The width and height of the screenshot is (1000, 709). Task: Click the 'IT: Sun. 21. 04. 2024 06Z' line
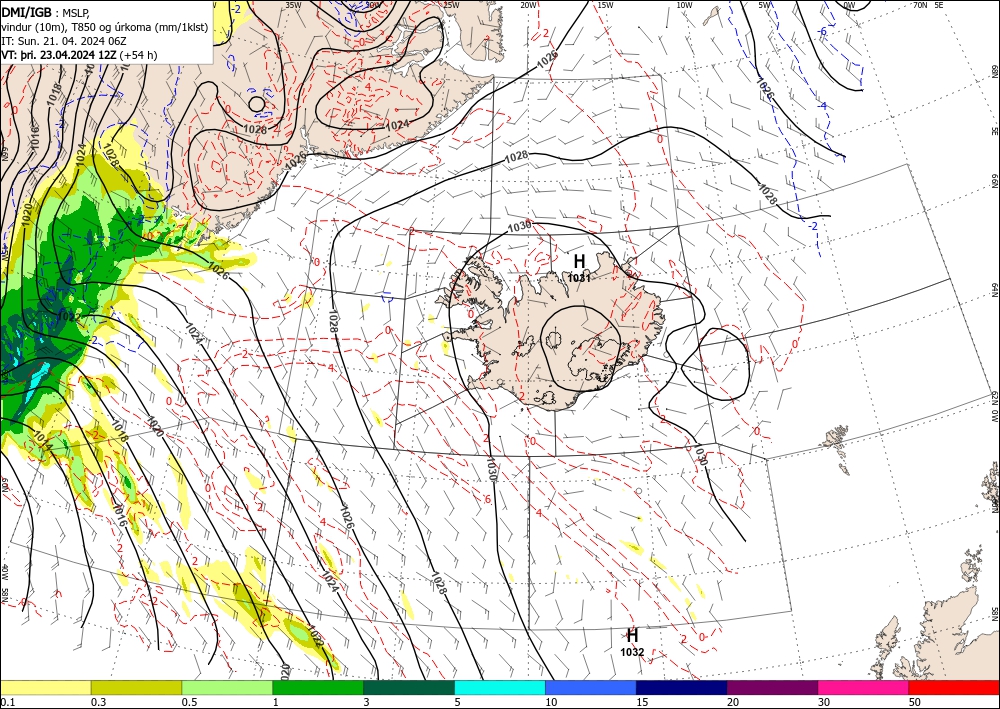pyautogui.click(x=66, y=41)
